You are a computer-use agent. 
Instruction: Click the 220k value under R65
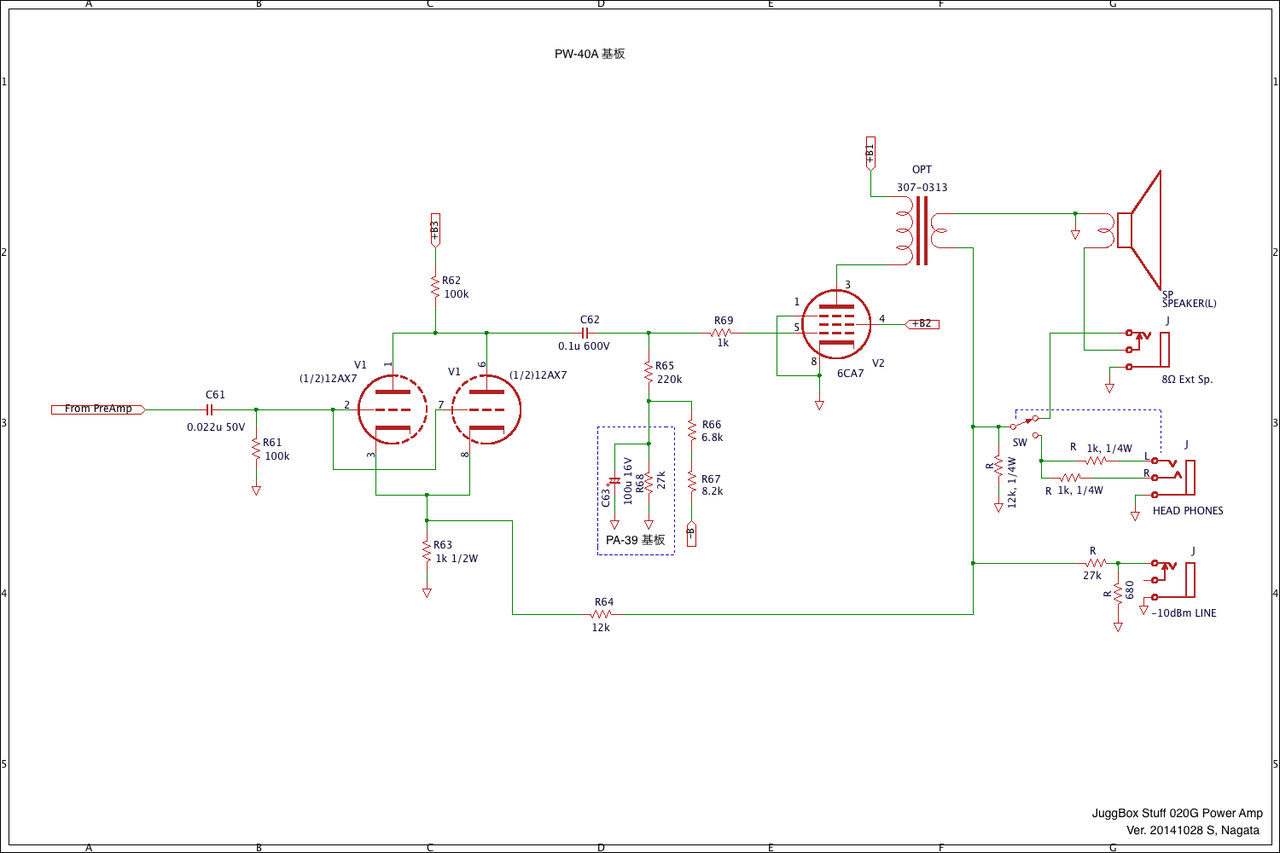click(x=669, y=380)
